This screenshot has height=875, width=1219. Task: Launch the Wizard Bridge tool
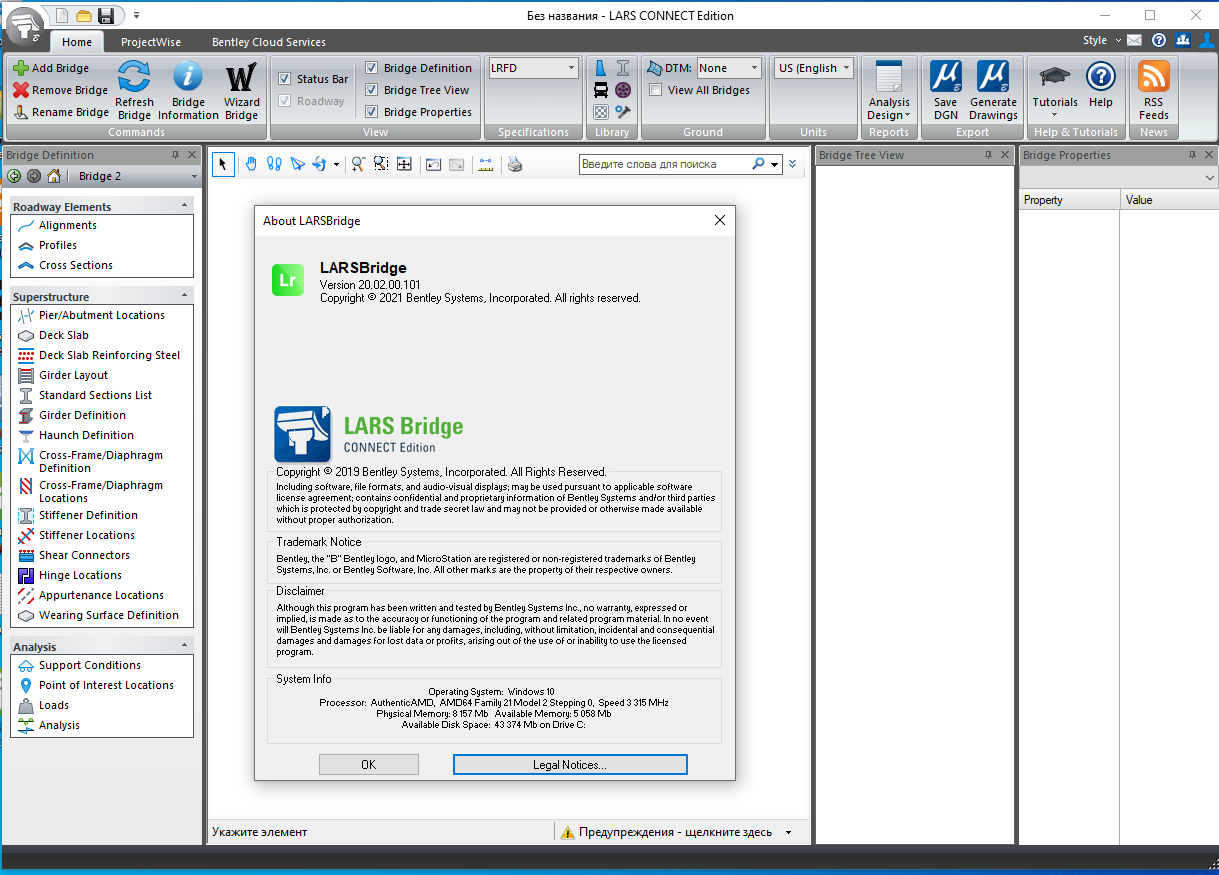241,90
